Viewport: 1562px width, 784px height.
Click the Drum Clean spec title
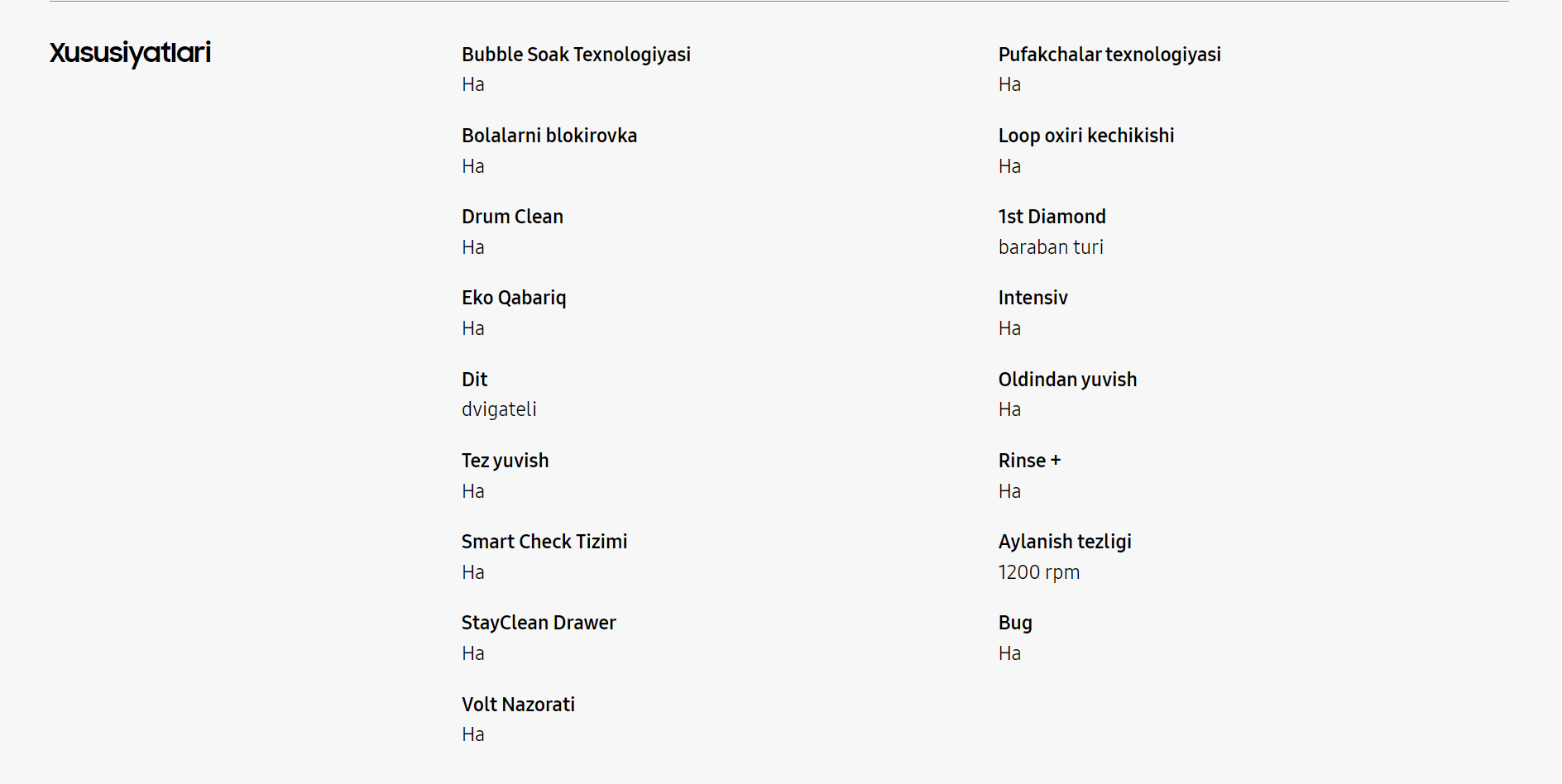pyautogui.click(x=512, y=217)
